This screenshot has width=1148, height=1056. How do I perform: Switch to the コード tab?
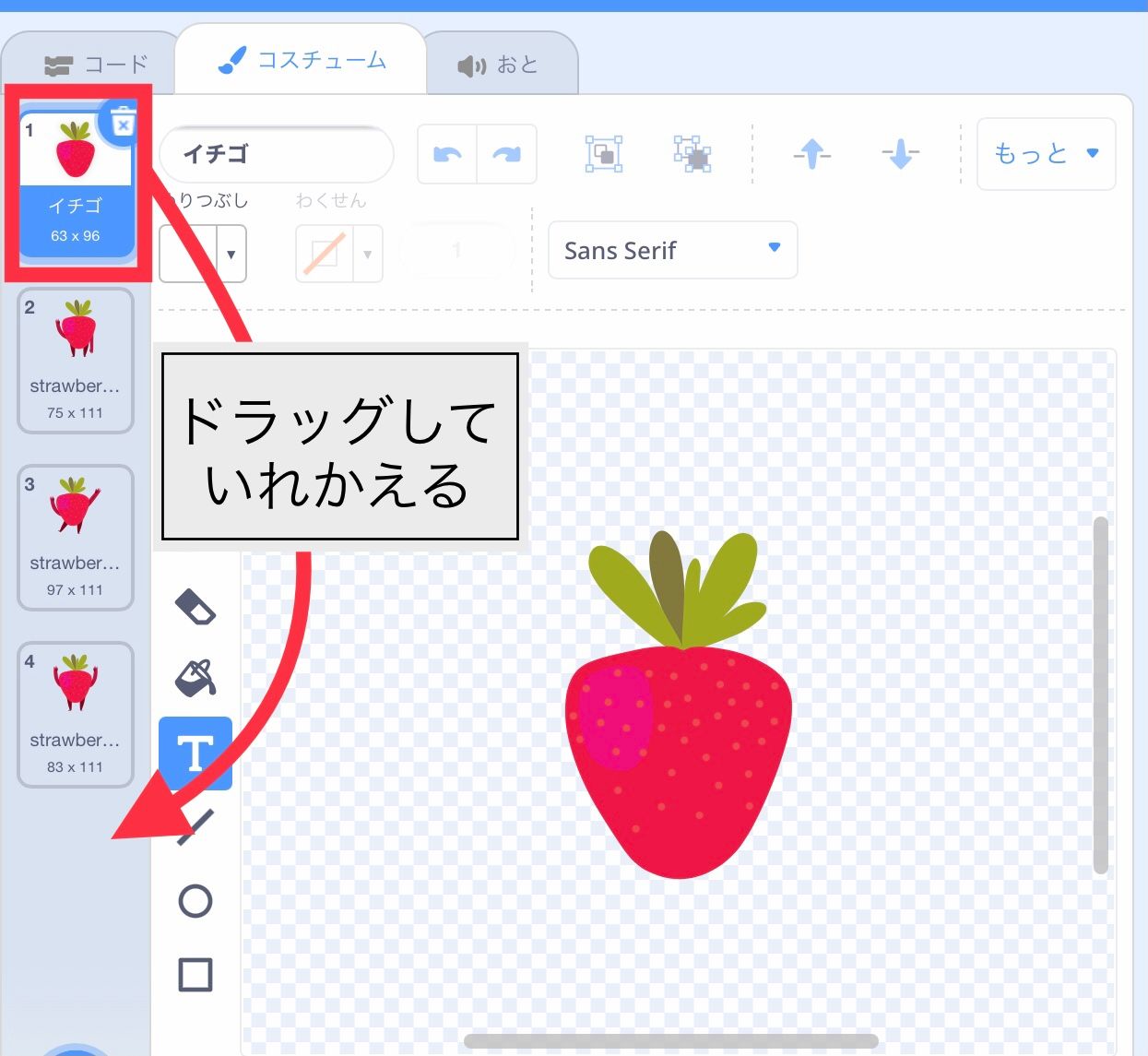pyautogui.click(x=97, y=63)
